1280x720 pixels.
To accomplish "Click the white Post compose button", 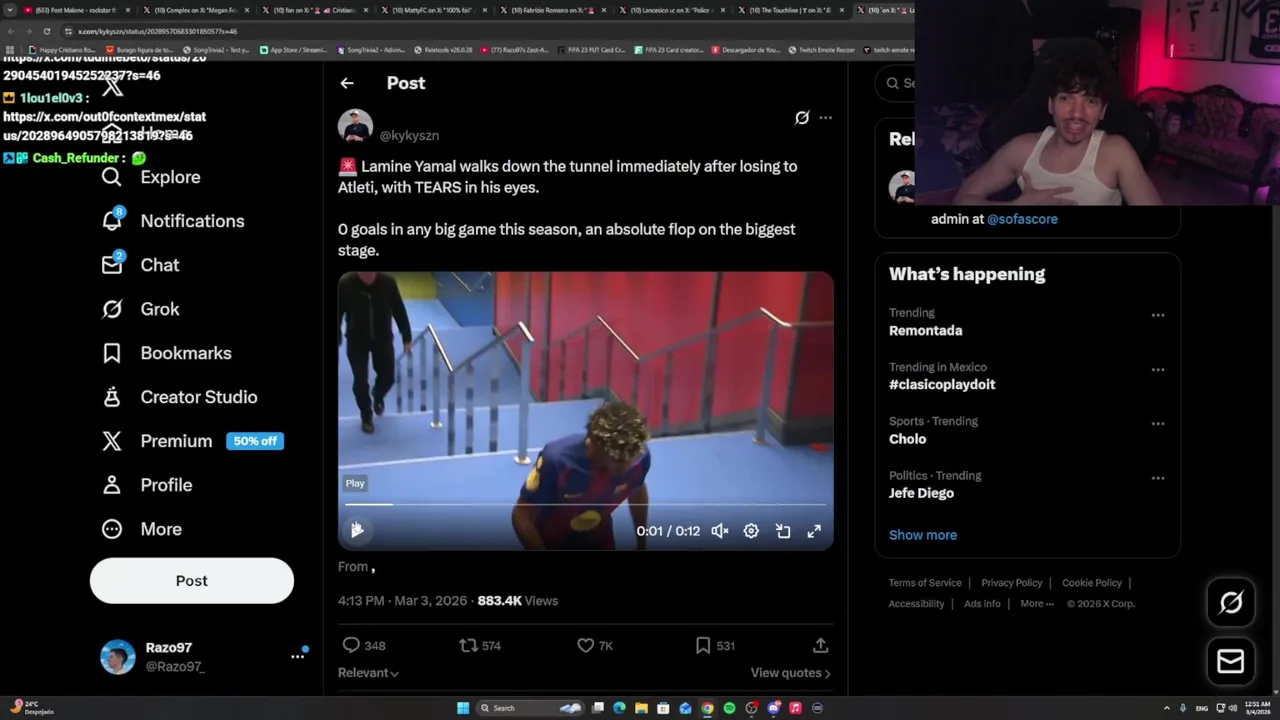I will click(192, 581).
